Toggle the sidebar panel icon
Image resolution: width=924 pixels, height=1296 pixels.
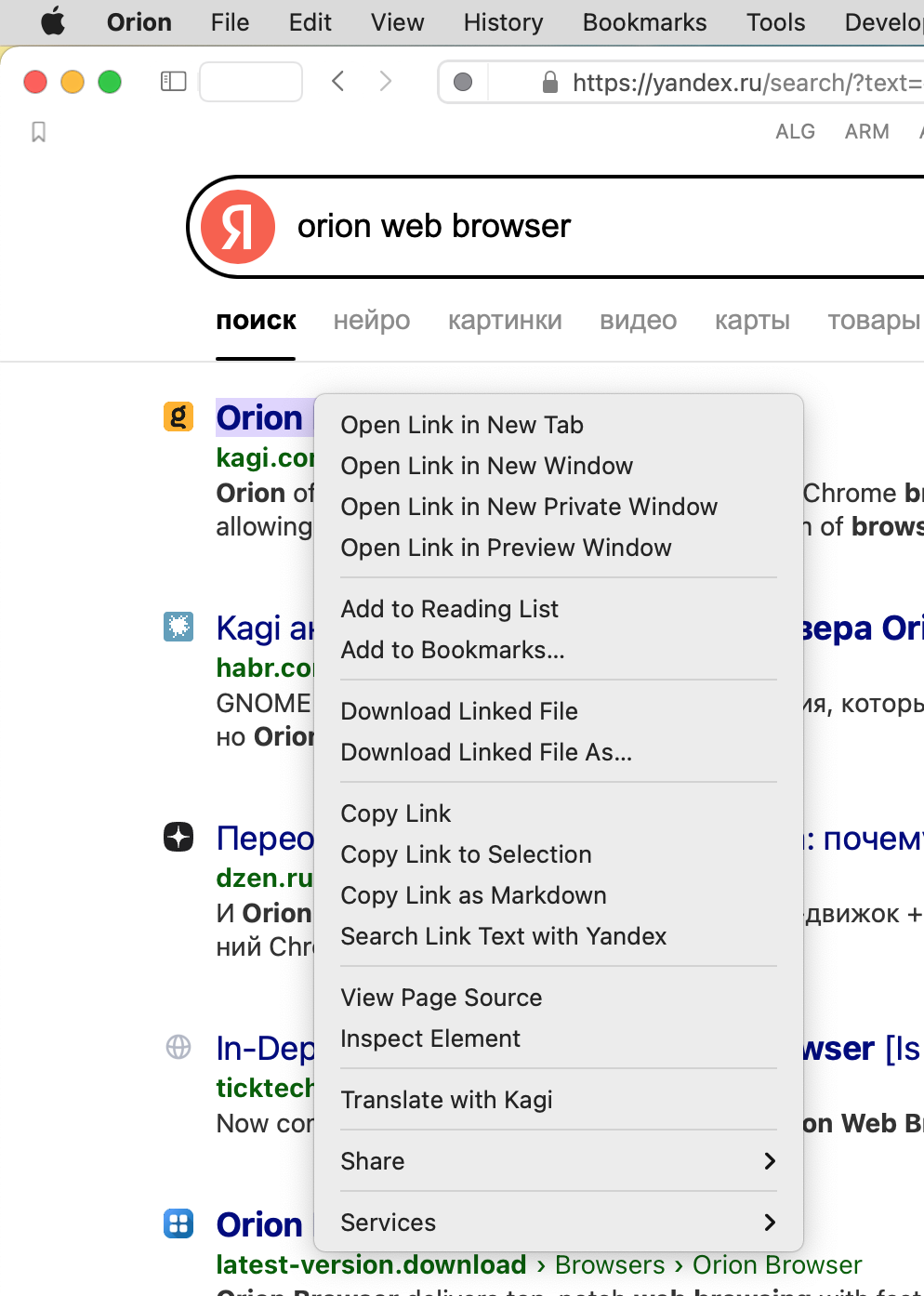(x=174, y=82)
